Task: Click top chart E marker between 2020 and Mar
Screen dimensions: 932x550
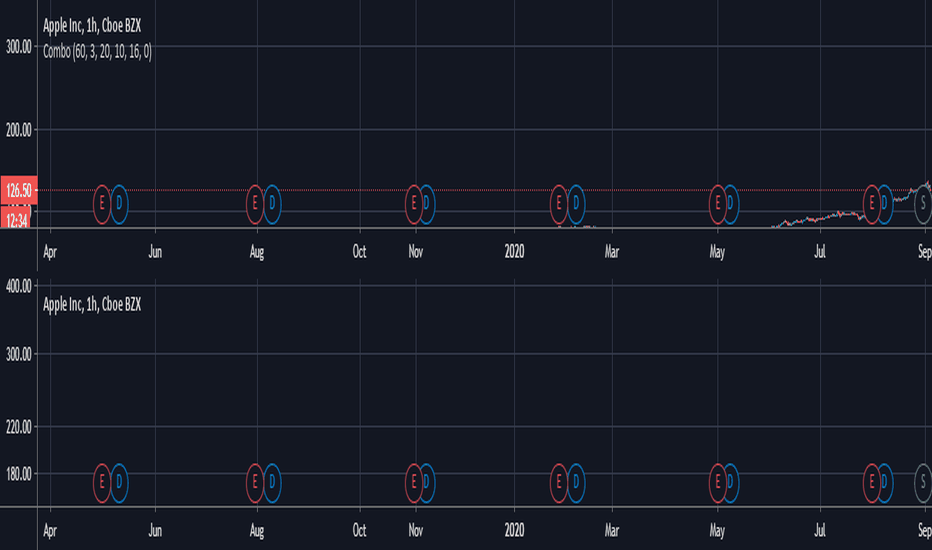Action: coord(559,204)
